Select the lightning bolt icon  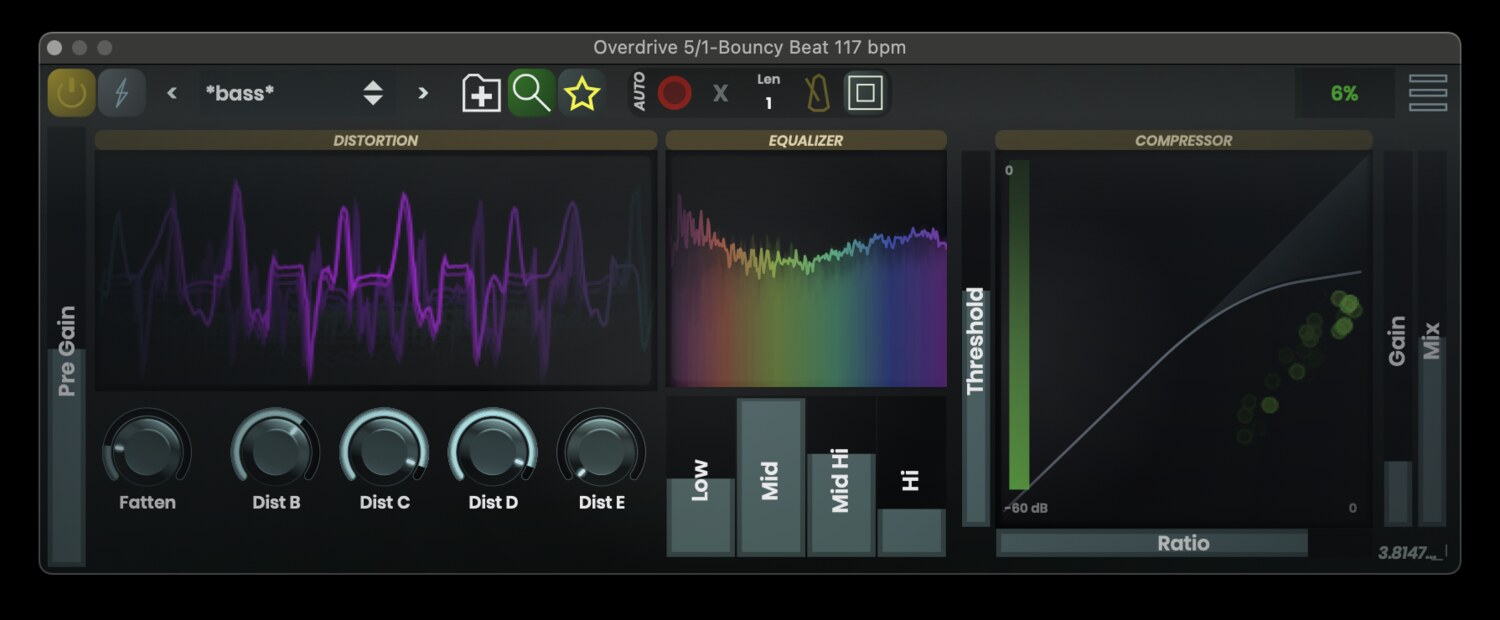[x=122, y=92]
